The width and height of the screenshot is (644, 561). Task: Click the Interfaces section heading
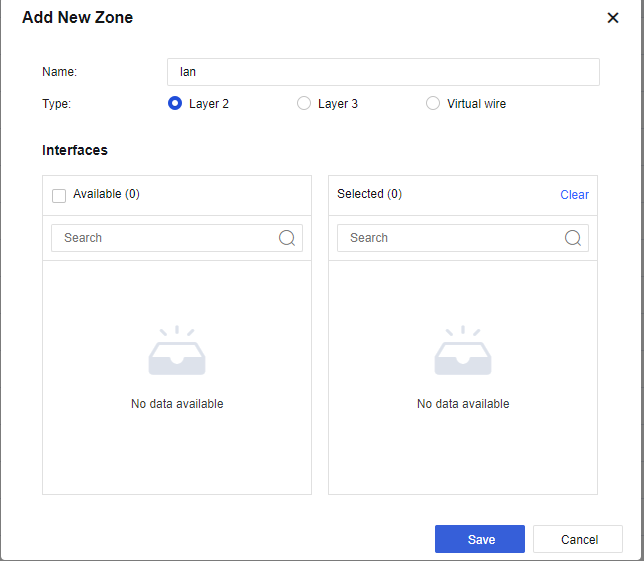(x=75, y=150)
